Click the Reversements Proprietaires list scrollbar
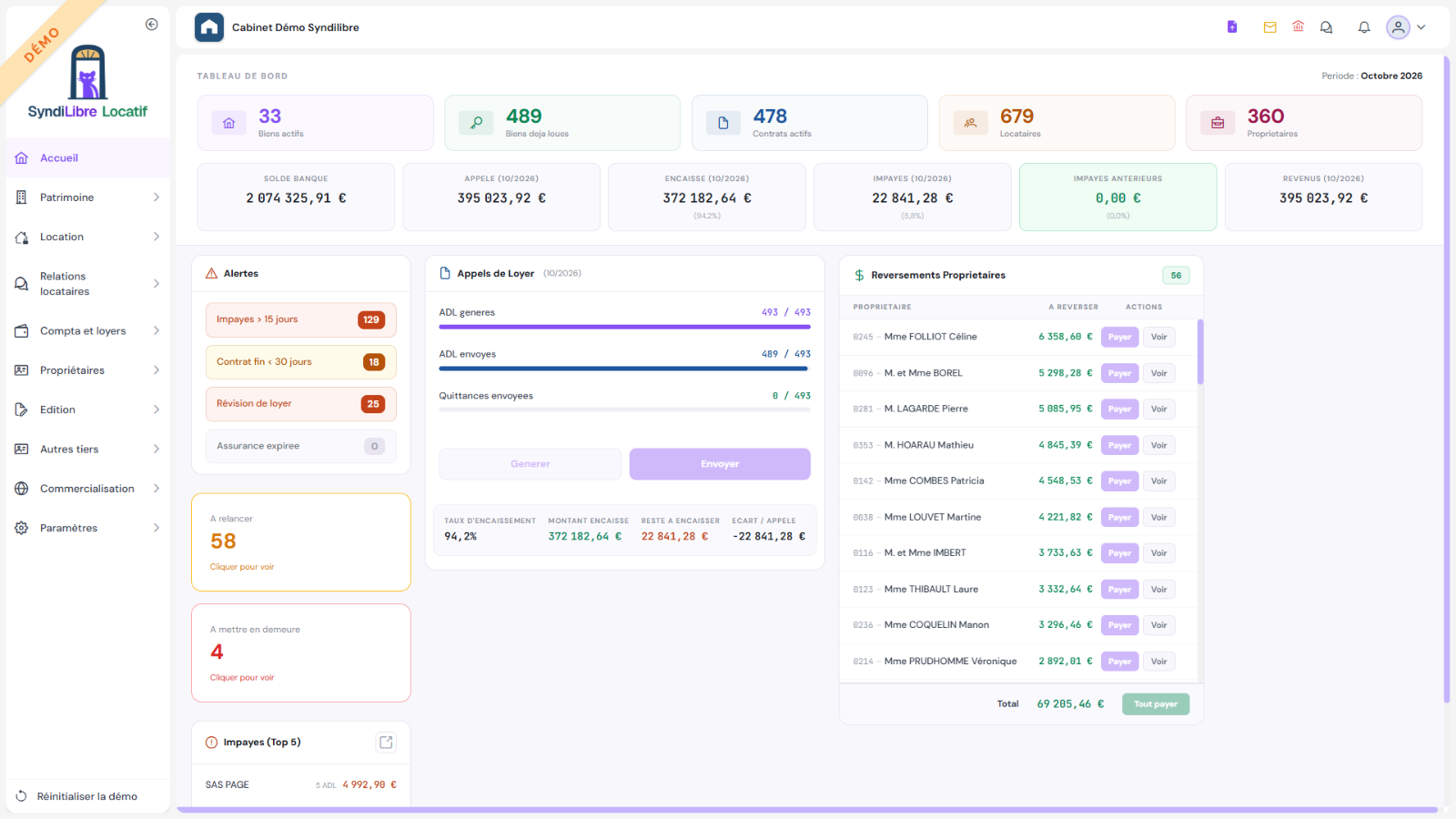Screen dimensions: 1456x819 [x=1200, y=352]
